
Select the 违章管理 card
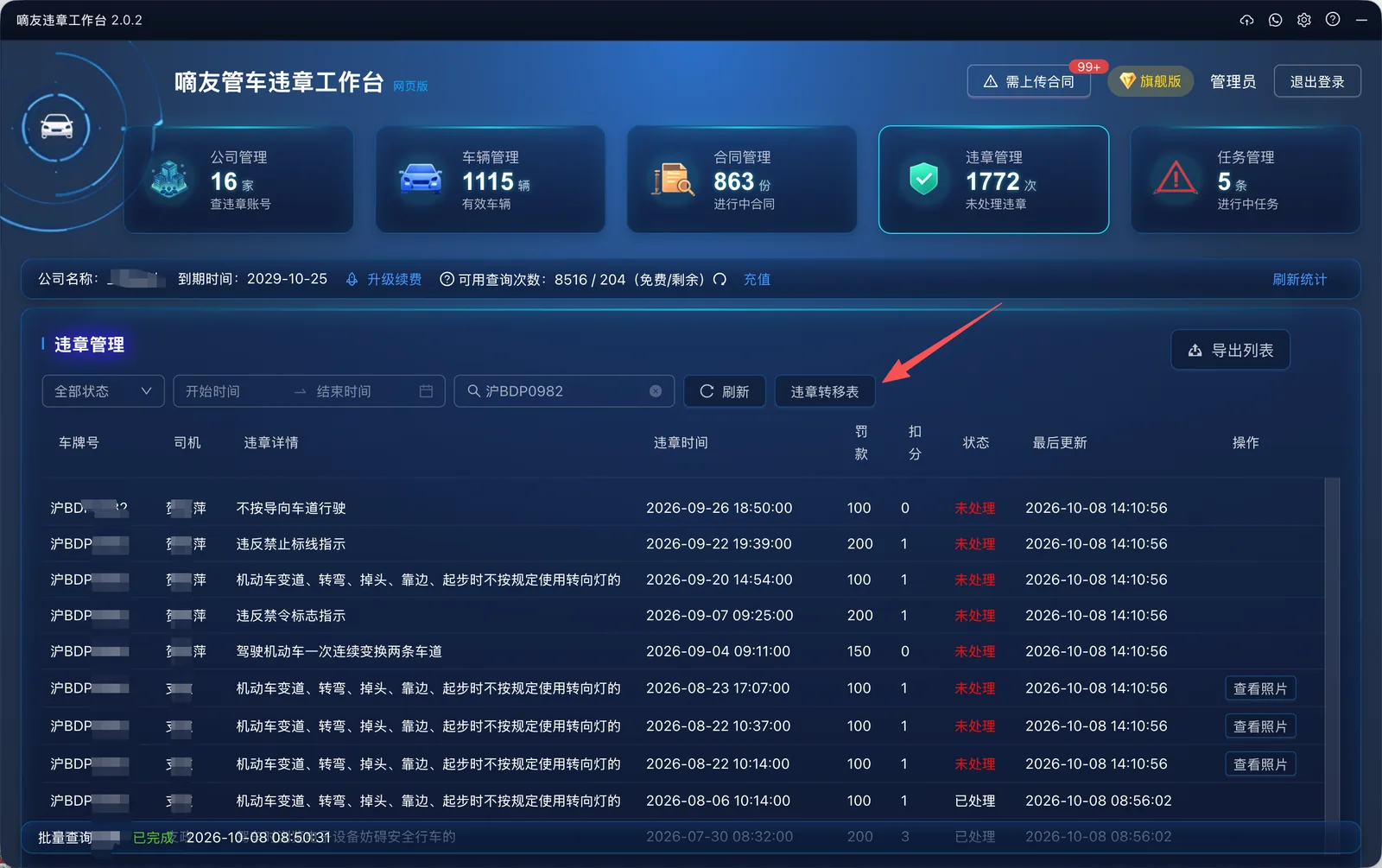(x=993, y=180)
